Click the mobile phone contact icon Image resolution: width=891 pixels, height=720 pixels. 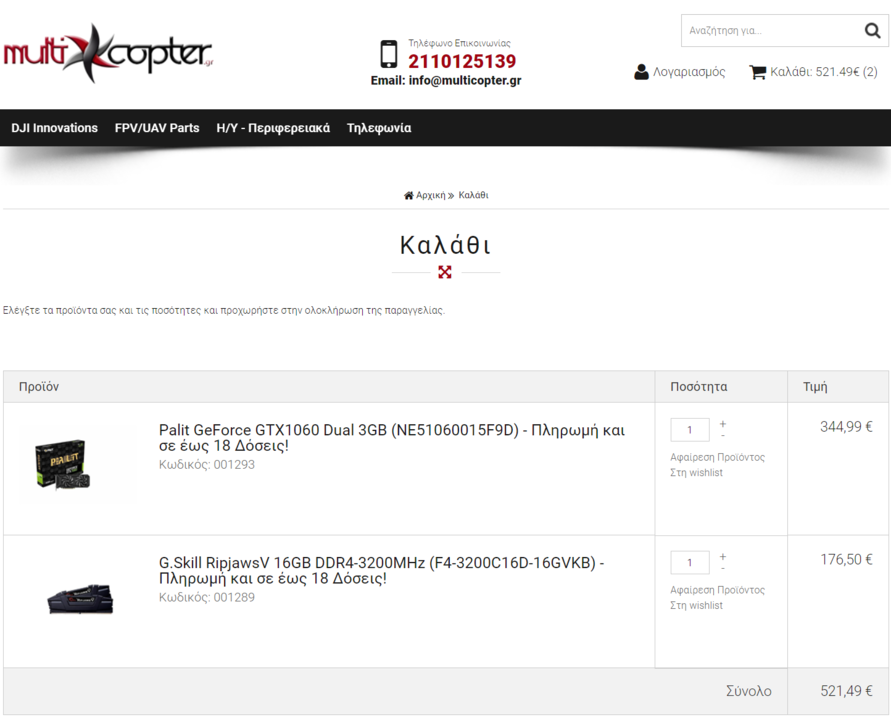[389, 55]
